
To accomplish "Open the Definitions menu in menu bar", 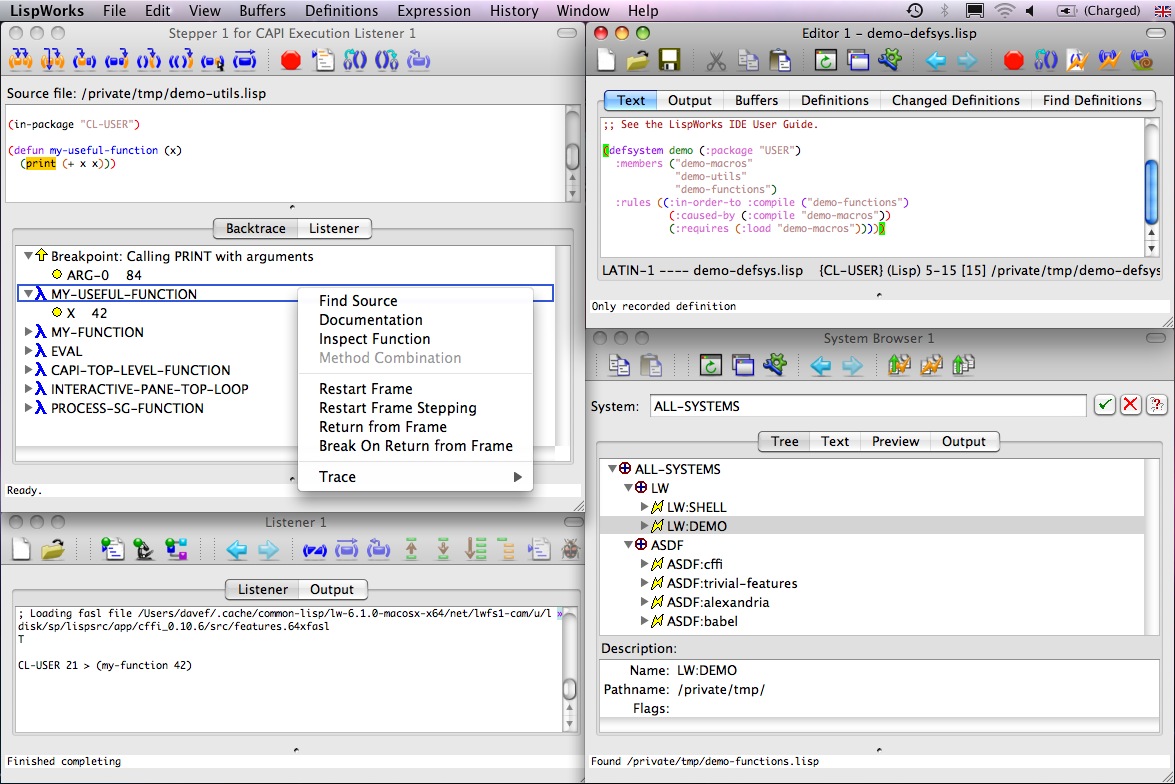I will (x=341, y=11).
